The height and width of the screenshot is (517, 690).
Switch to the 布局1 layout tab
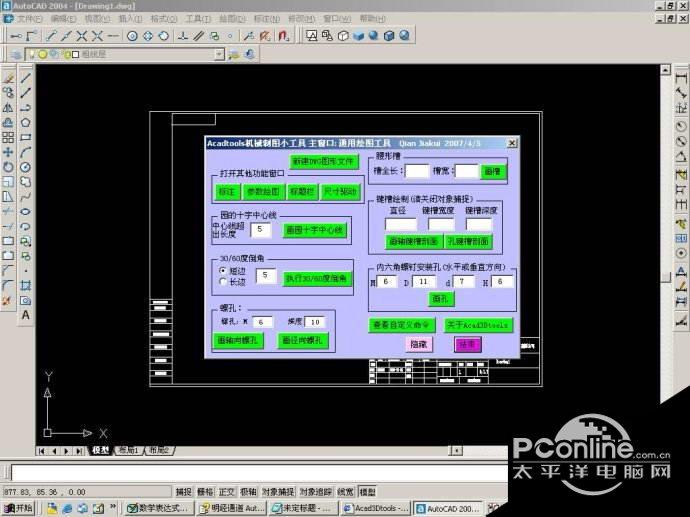(x=128, y=450)
